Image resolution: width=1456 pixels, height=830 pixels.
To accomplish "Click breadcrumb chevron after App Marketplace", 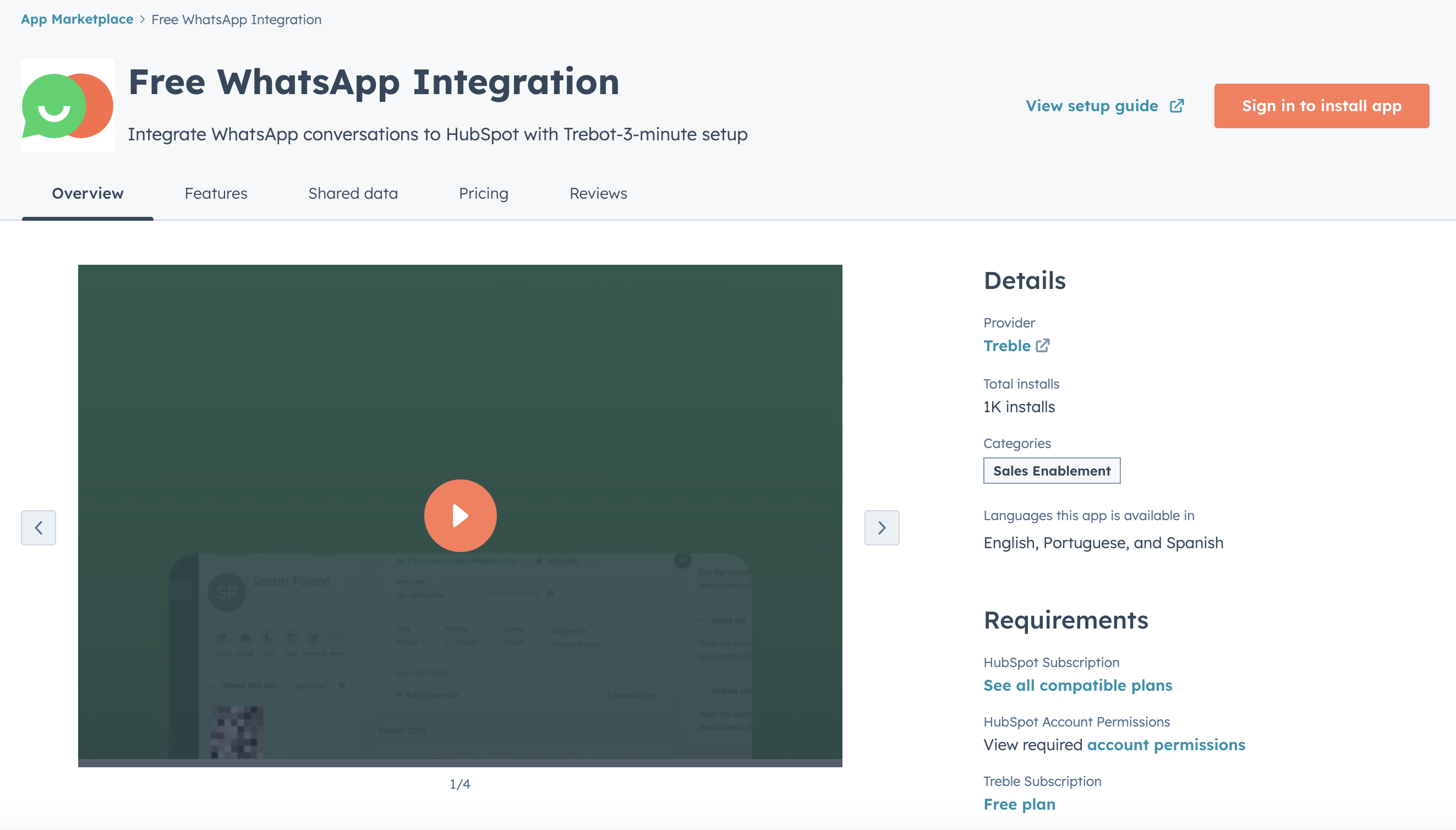I will (x=143, y=19).
